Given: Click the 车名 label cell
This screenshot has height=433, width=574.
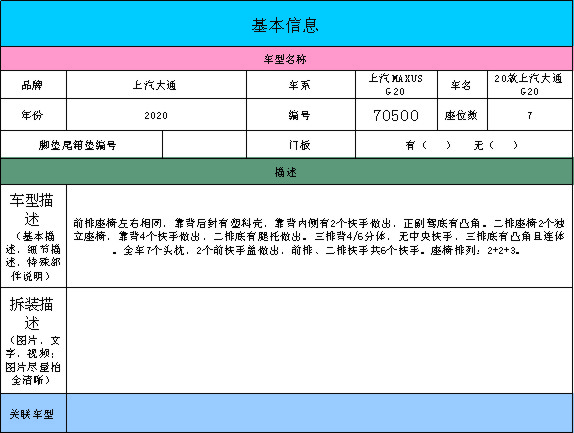Looking at the screenshot, I should pyautogui.click(x=462, y=85).
